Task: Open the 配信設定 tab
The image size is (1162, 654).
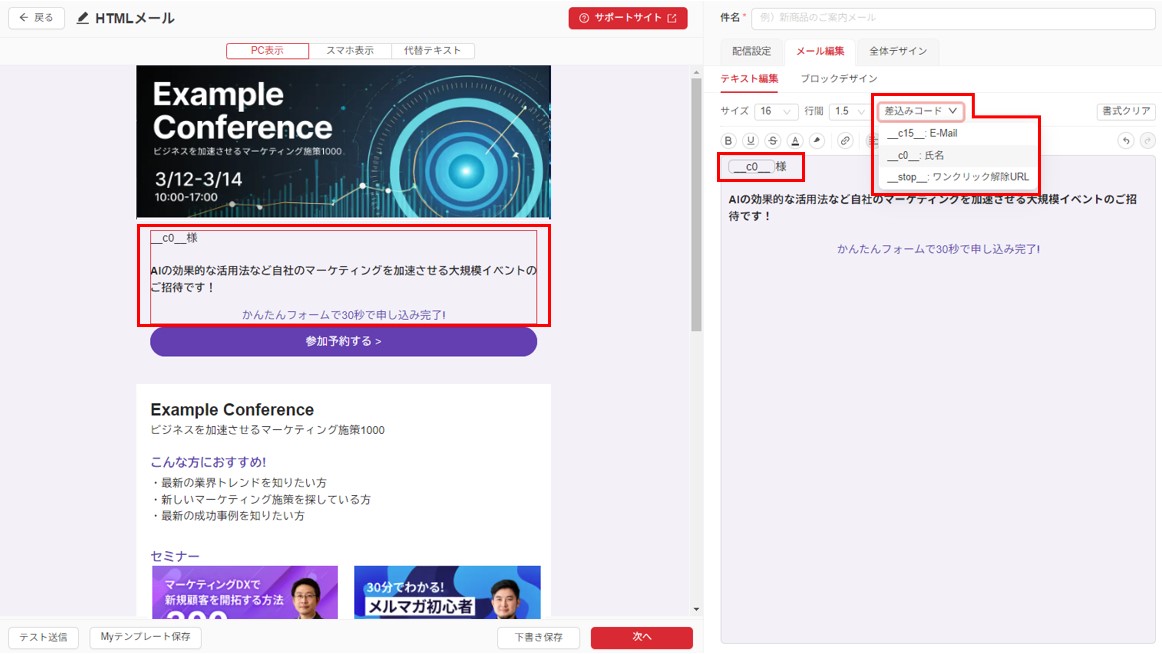Action: (x=751, y=51)
